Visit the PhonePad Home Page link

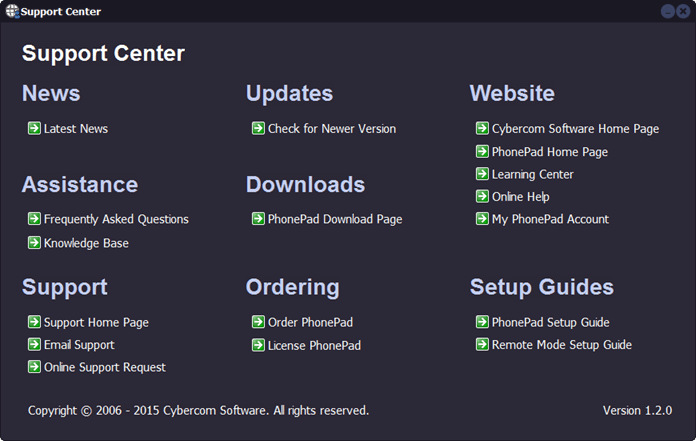[550, 152]
